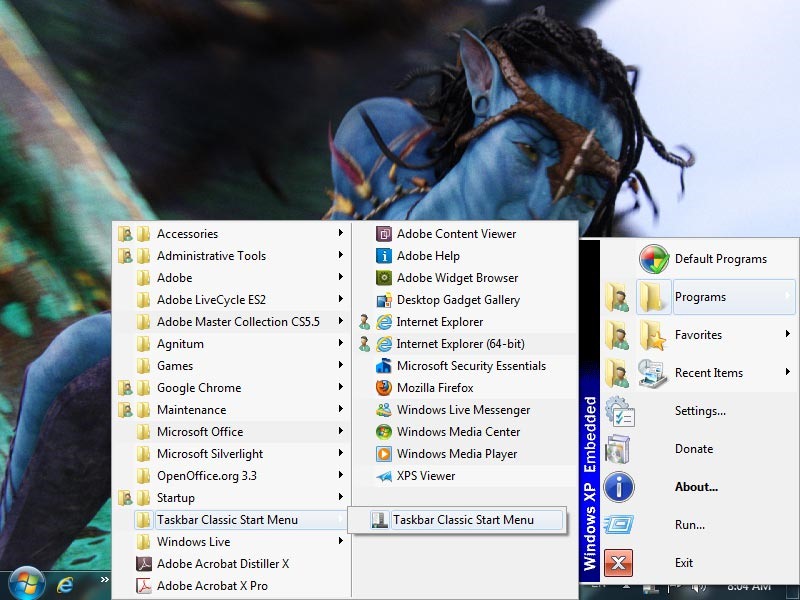
Task: Click the Exit label
Action: 684,563
